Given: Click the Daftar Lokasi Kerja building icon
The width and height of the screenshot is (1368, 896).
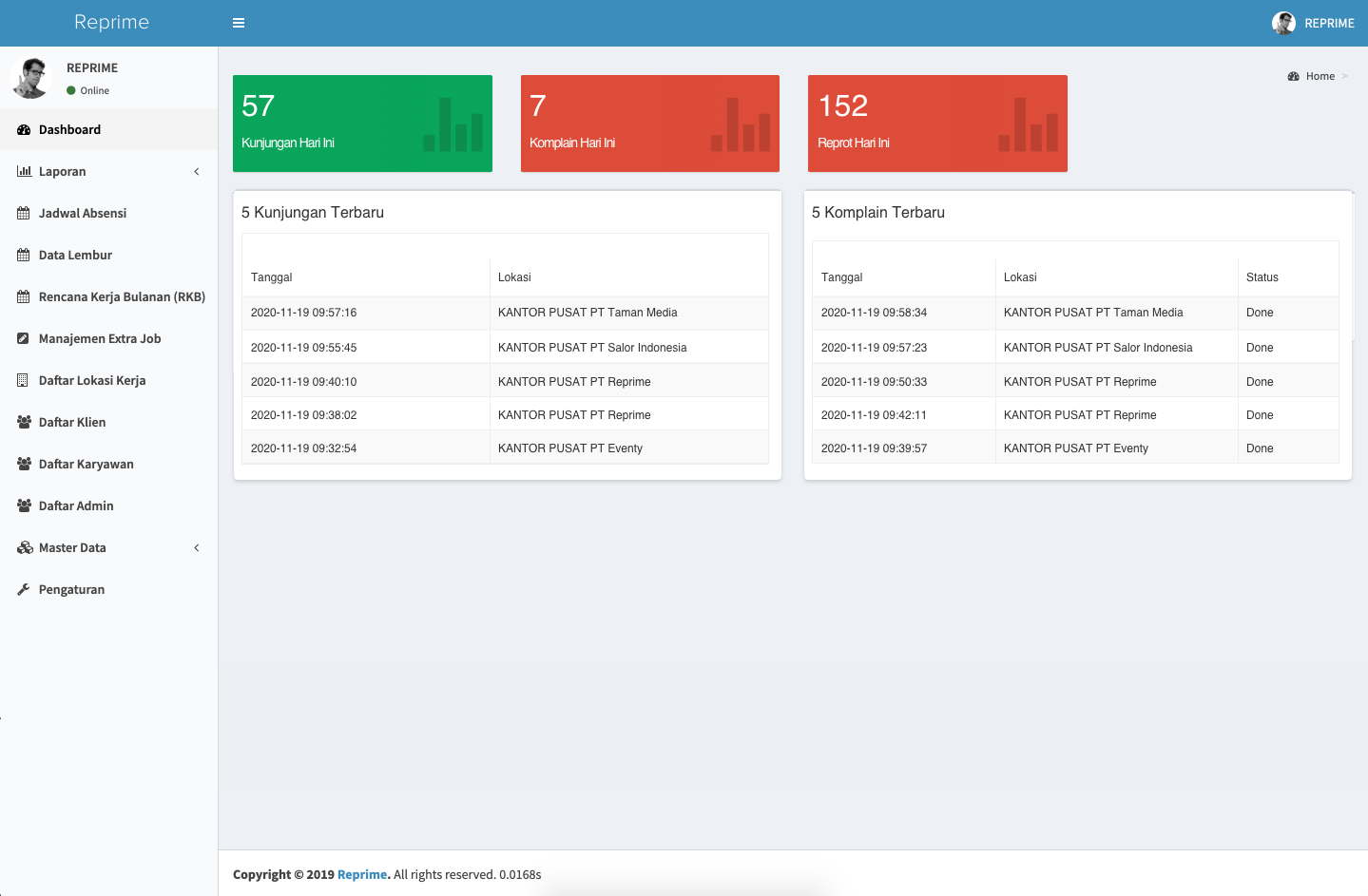Looking at the screenshot, I should point(24,381).
